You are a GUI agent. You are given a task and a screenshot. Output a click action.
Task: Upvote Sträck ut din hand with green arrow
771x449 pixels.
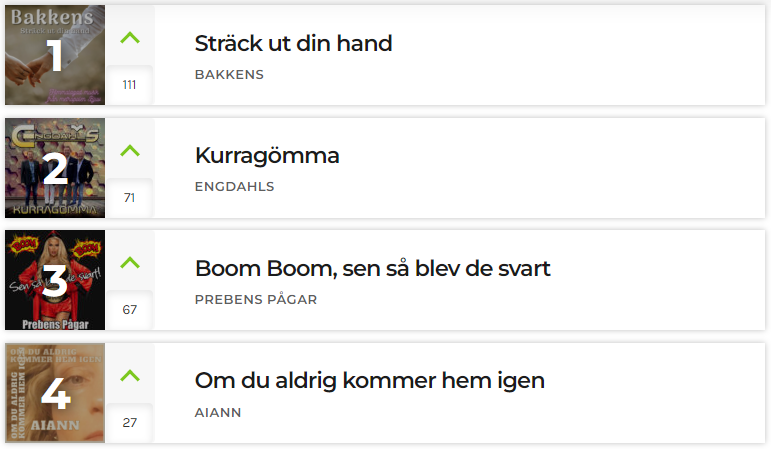click(x=130, y=38)
